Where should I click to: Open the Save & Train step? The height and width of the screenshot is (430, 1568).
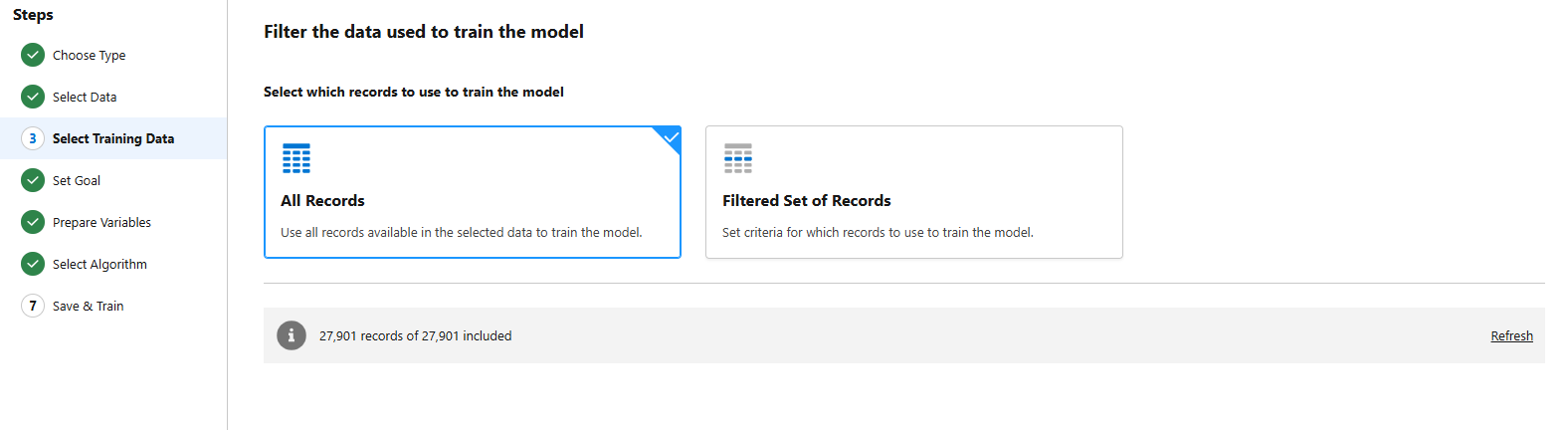(x=88, y=307)
